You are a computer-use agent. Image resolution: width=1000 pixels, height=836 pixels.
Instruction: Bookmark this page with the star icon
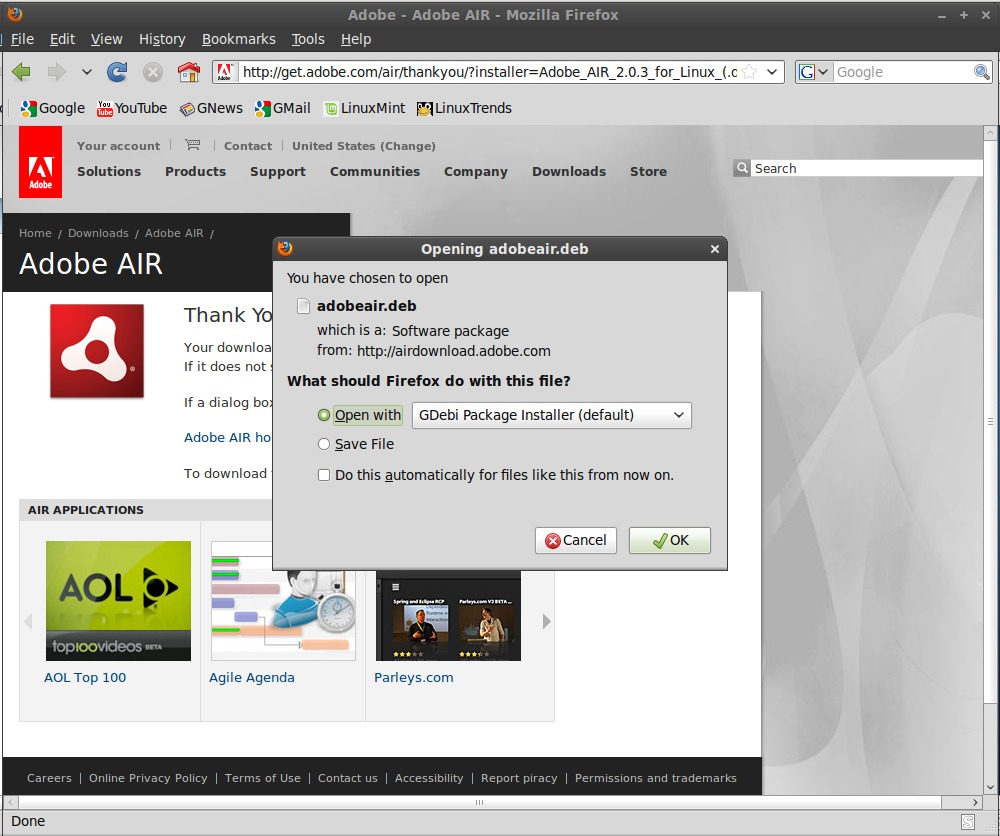coord(750,72)
